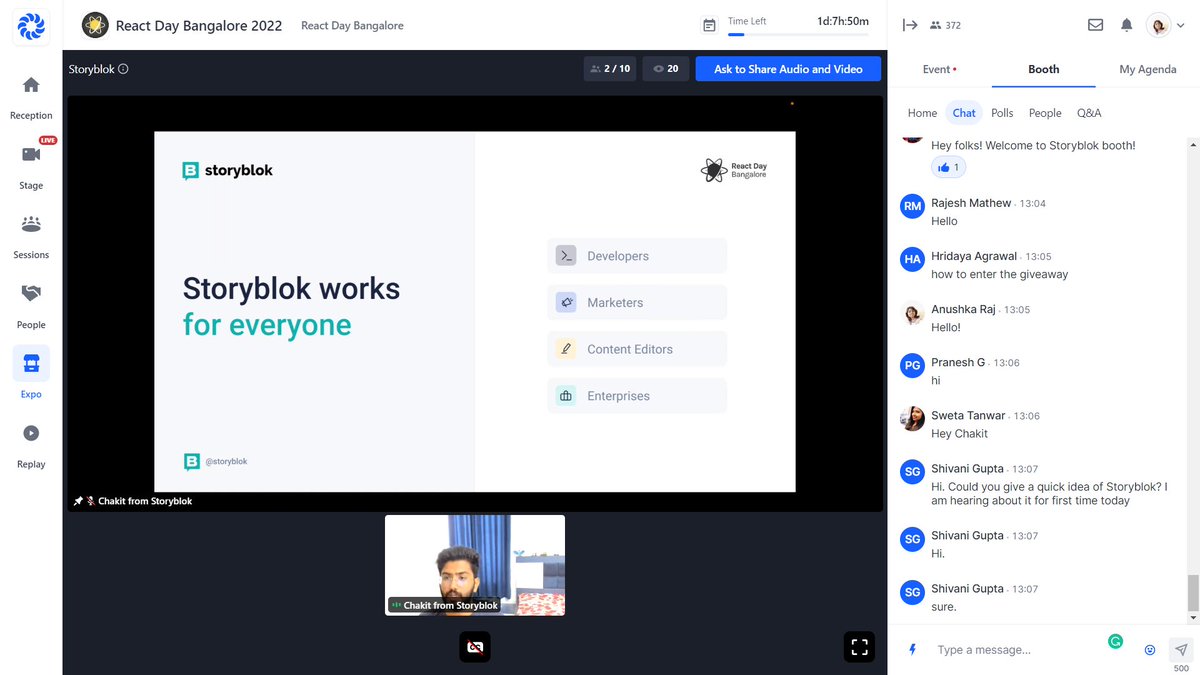This screenshot has width=1200, height=675.
Task: Open the schedule calendar icon
Action: pyautogui.click(x=709, y=25)
